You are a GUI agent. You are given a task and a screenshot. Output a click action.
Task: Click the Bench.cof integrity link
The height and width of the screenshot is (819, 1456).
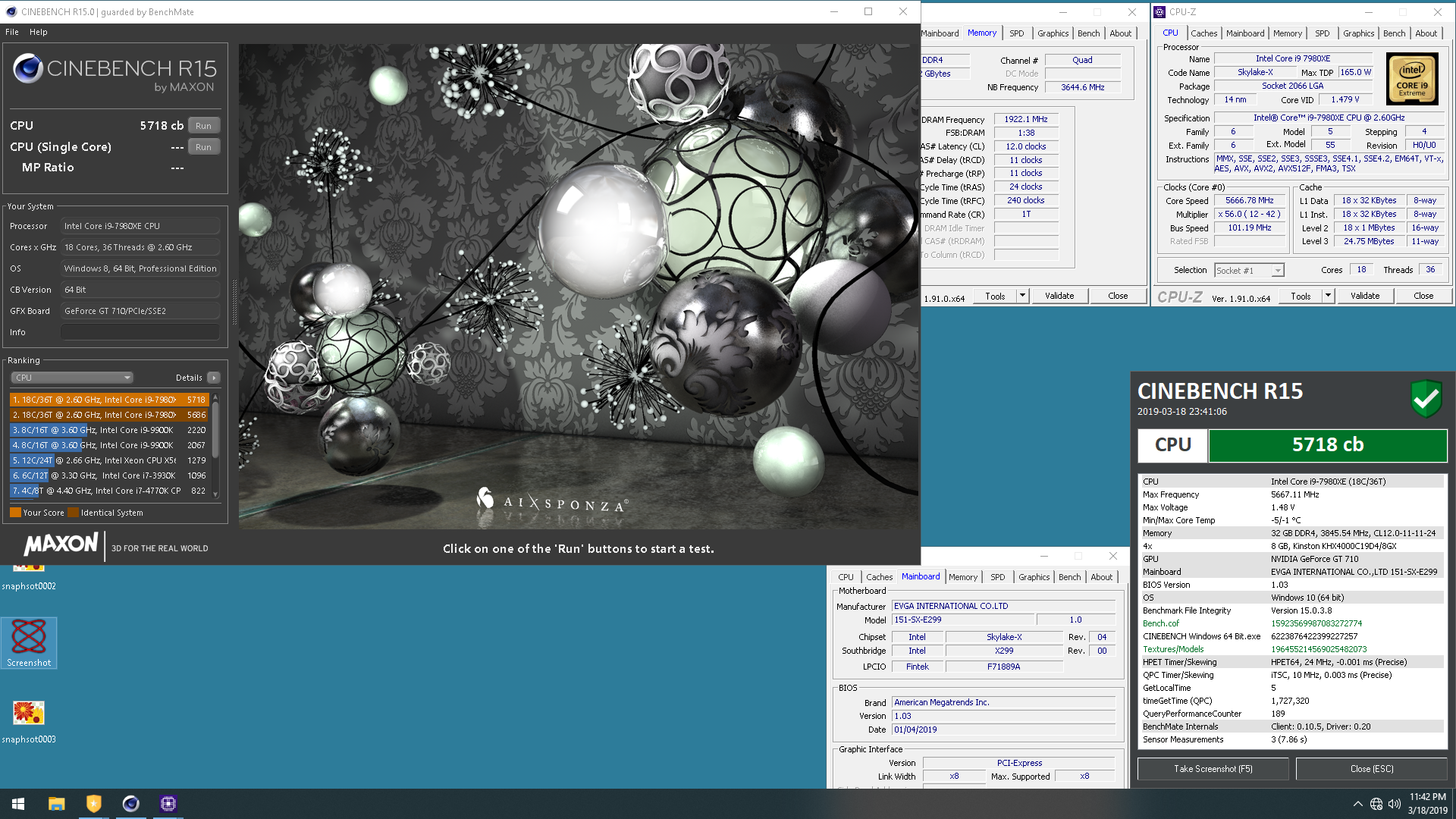(1161, 623)
